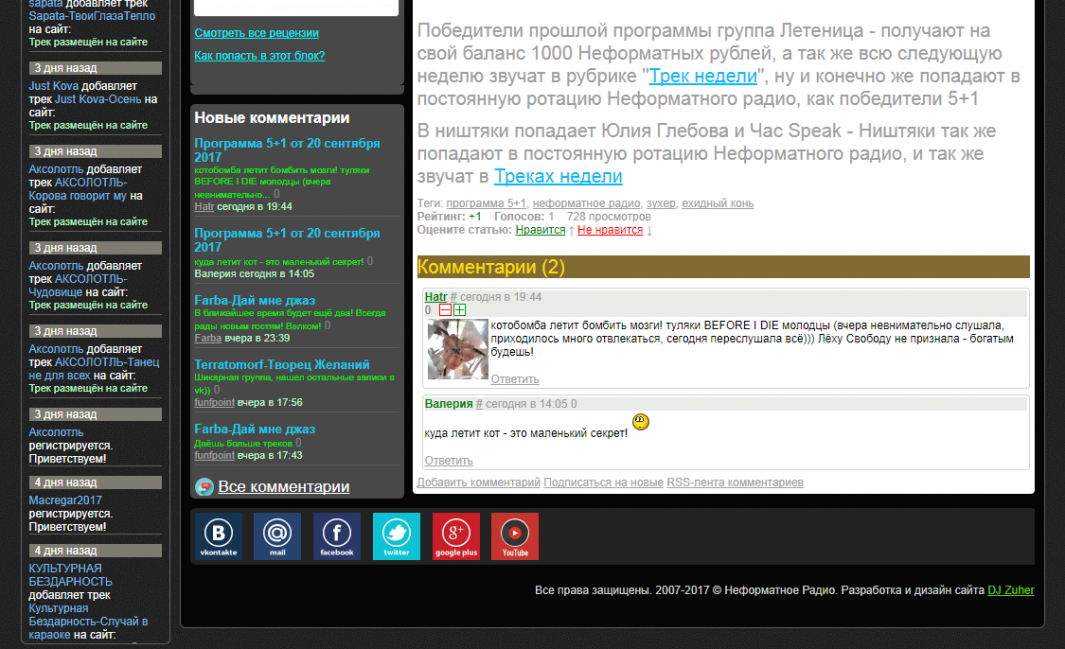Open RSS-лента комментариев feed link
The image size is (1065, 649).
coord(735,482)
